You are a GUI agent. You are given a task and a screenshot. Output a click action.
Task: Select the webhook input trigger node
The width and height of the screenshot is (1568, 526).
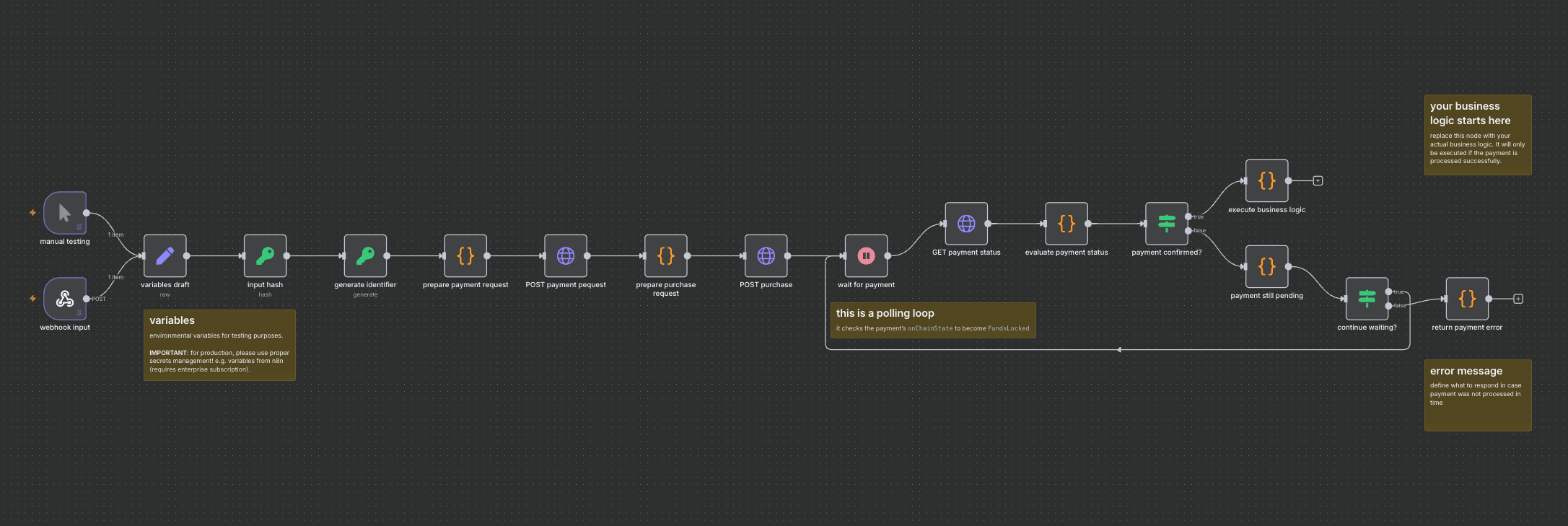point(65,299)
